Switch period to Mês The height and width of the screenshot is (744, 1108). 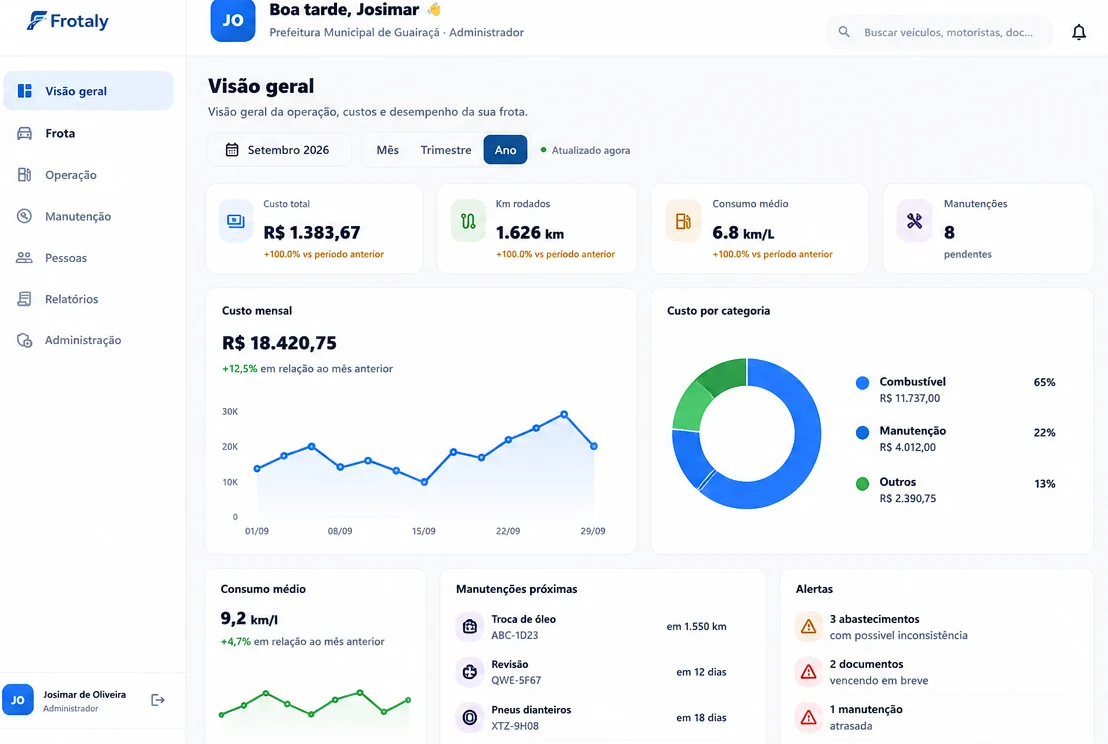click(x=387, y=150)
